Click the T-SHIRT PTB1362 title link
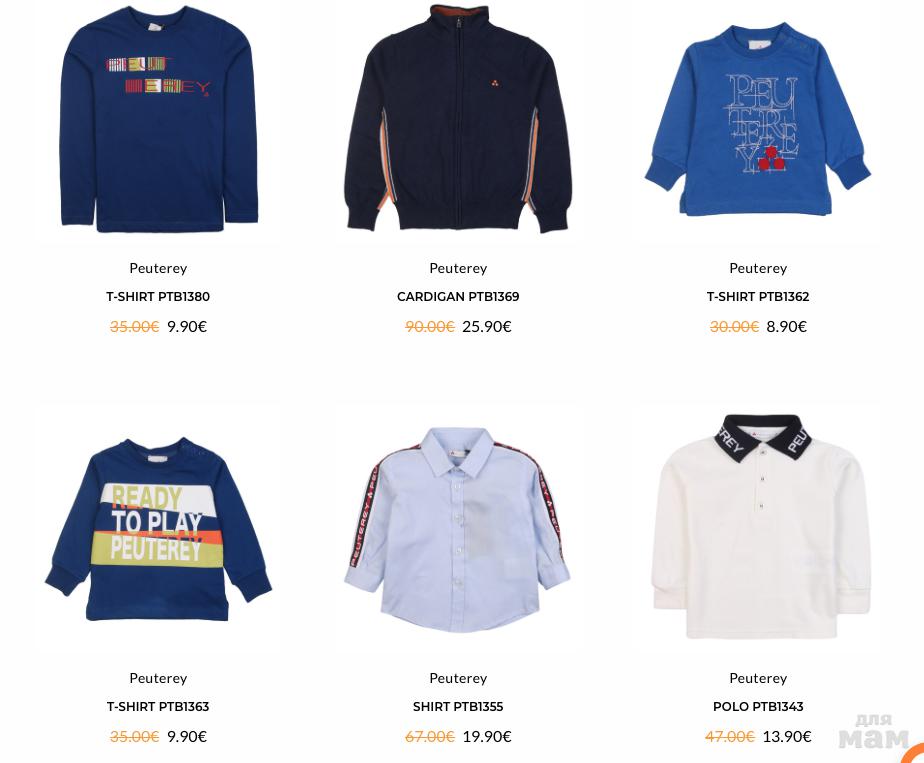Viewport: 924px width, 763px height. [x=758, y=296]
